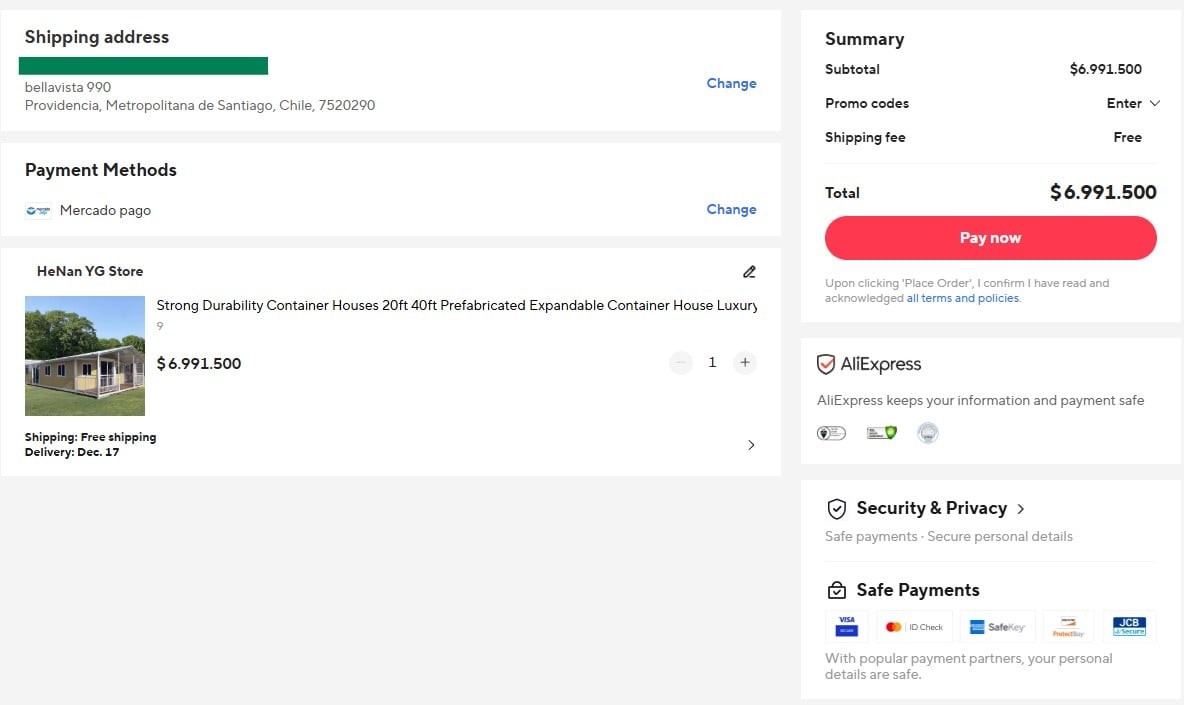This screenshot has width=1184, height=705.
Task: Change the payment method
Action: pyautogui.click(x=731, y=210)
